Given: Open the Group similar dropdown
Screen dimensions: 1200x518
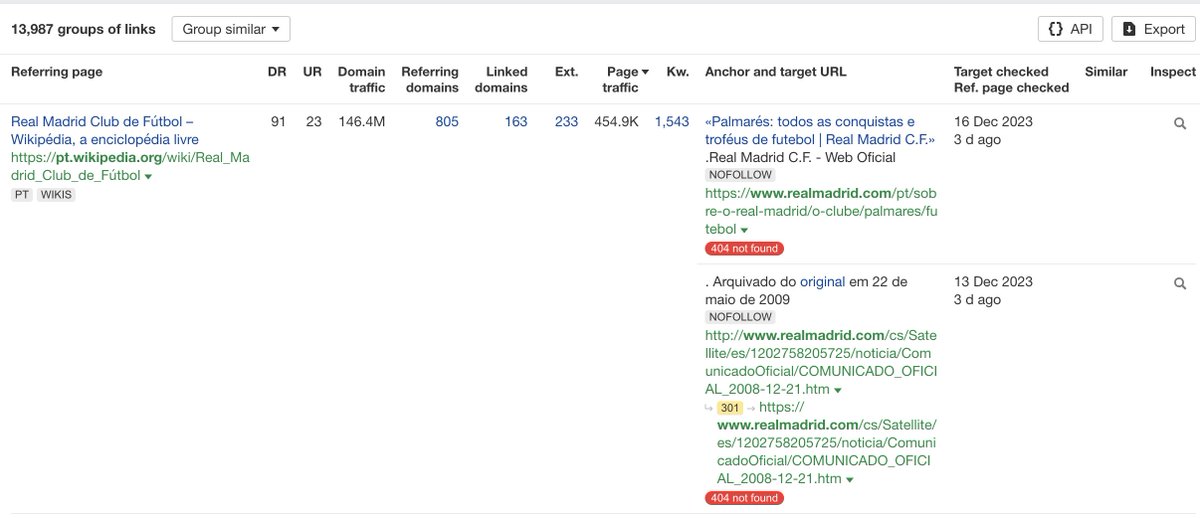Looking at the screenshot, I should click(x=231, y=29).
